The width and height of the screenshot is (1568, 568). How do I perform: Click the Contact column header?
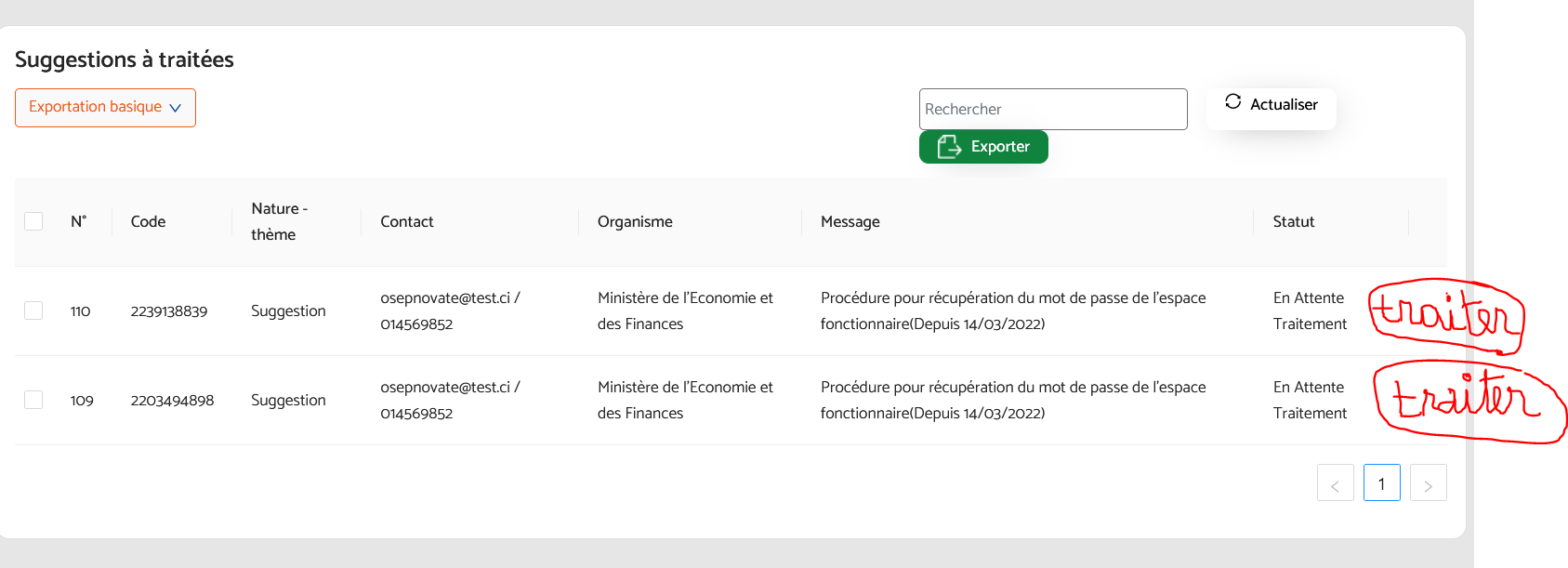point(406,222)
